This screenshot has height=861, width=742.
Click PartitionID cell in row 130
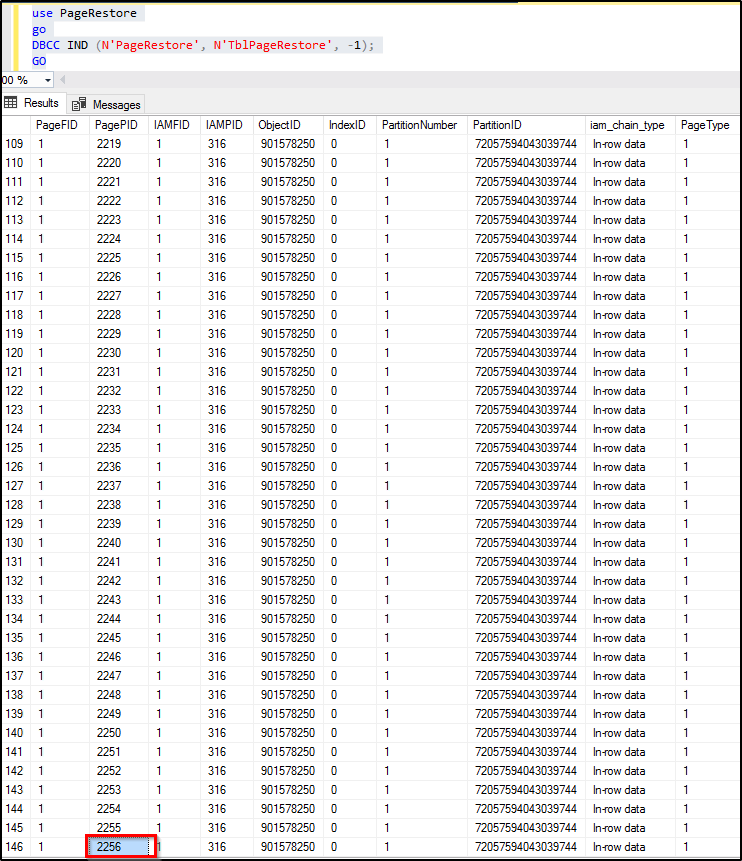(526, 543)
